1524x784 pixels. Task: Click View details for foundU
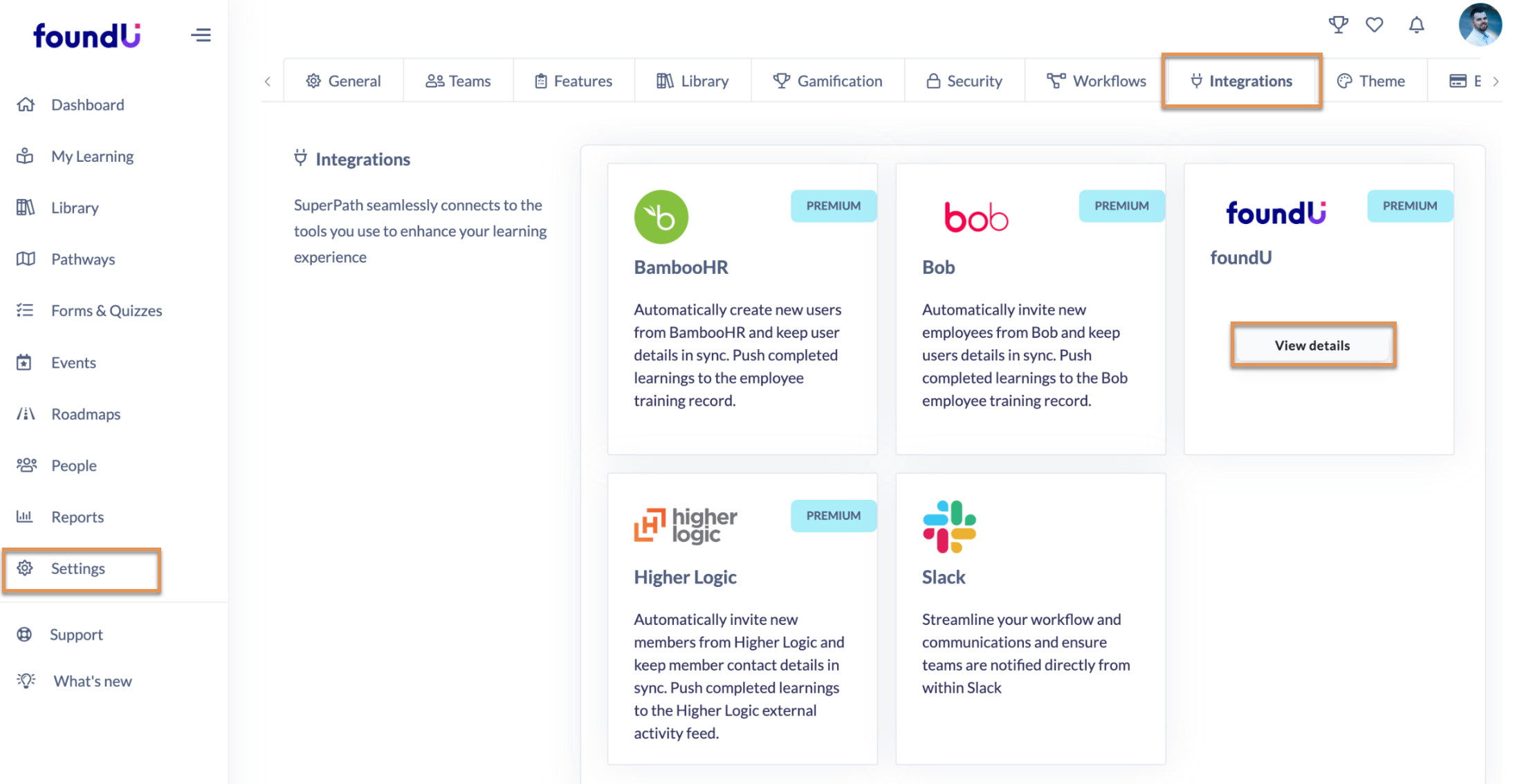tap(1312, 345)
